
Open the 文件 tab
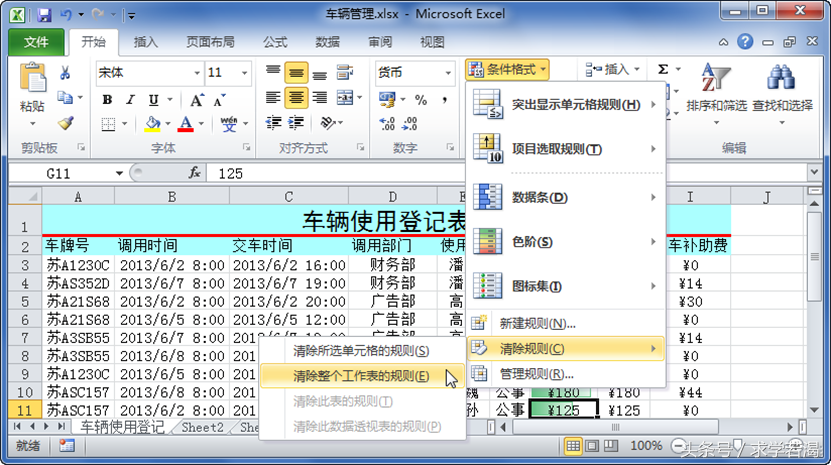36,42
